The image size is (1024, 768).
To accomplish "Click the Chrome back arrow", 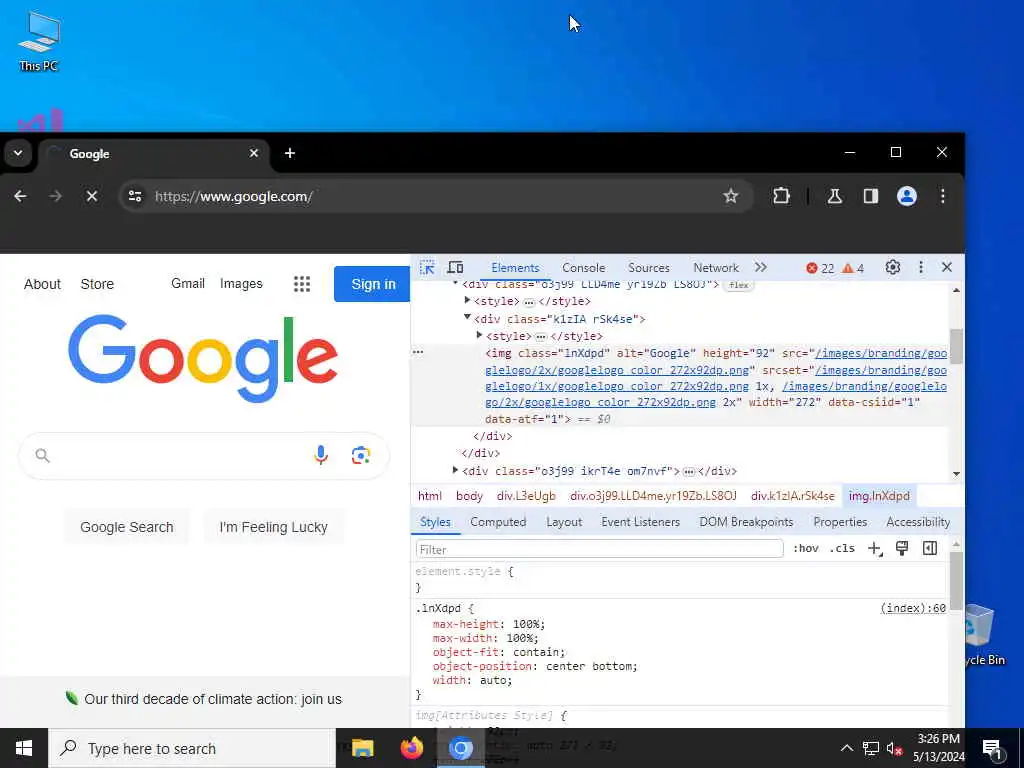I will coord(20,196).
